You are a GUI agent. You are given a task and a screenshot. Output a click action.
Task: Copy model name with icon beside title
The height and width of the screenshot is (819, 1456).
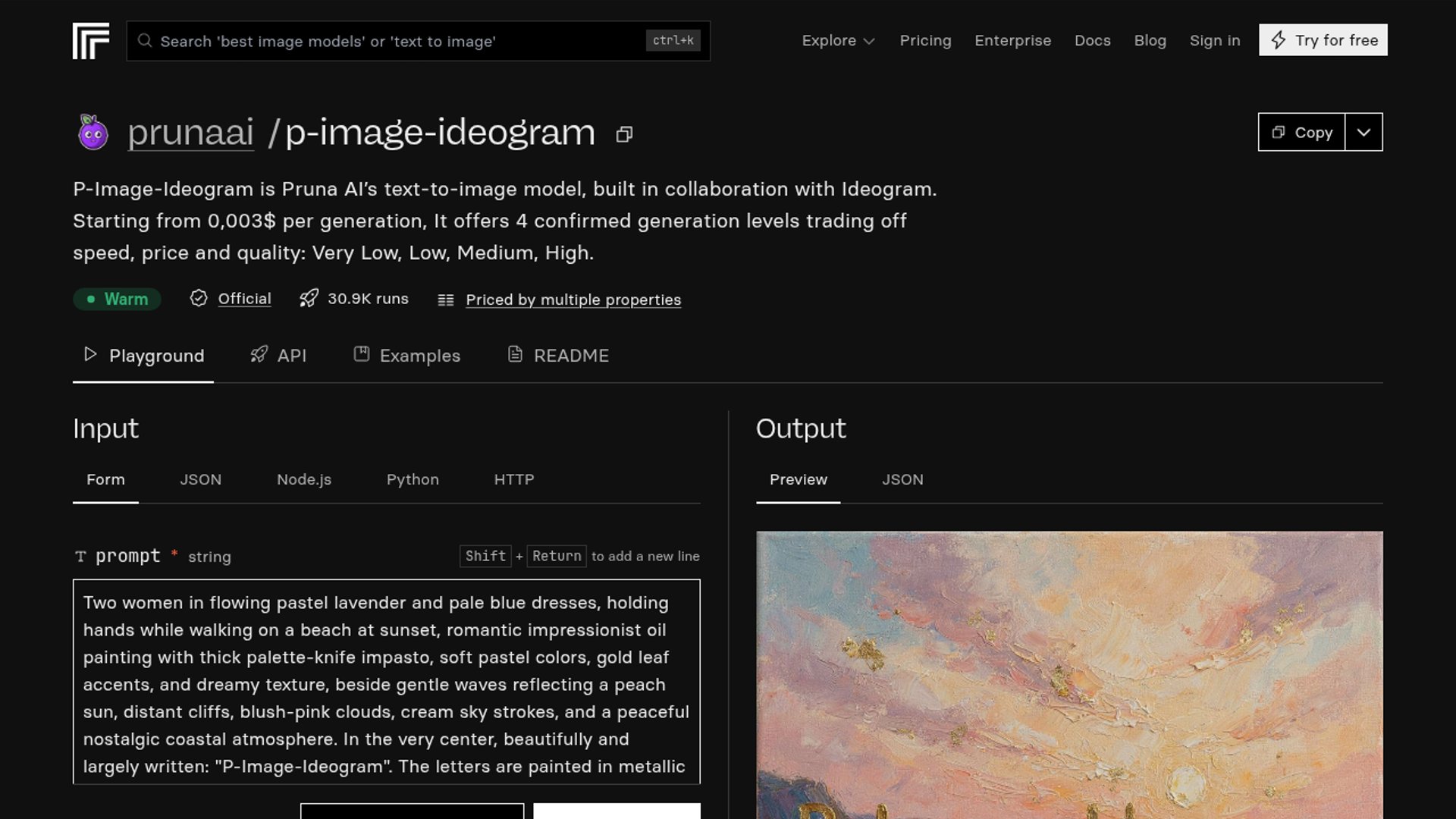pyautogui.click(x=624, y=134)
